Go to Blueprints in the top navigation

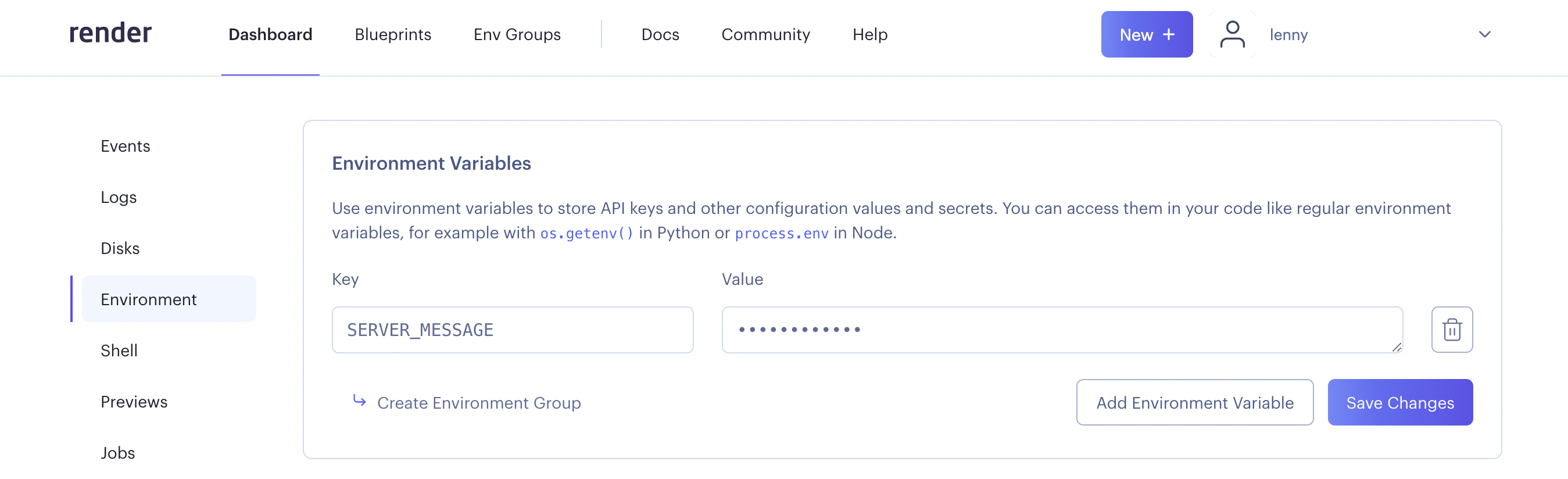393,35
